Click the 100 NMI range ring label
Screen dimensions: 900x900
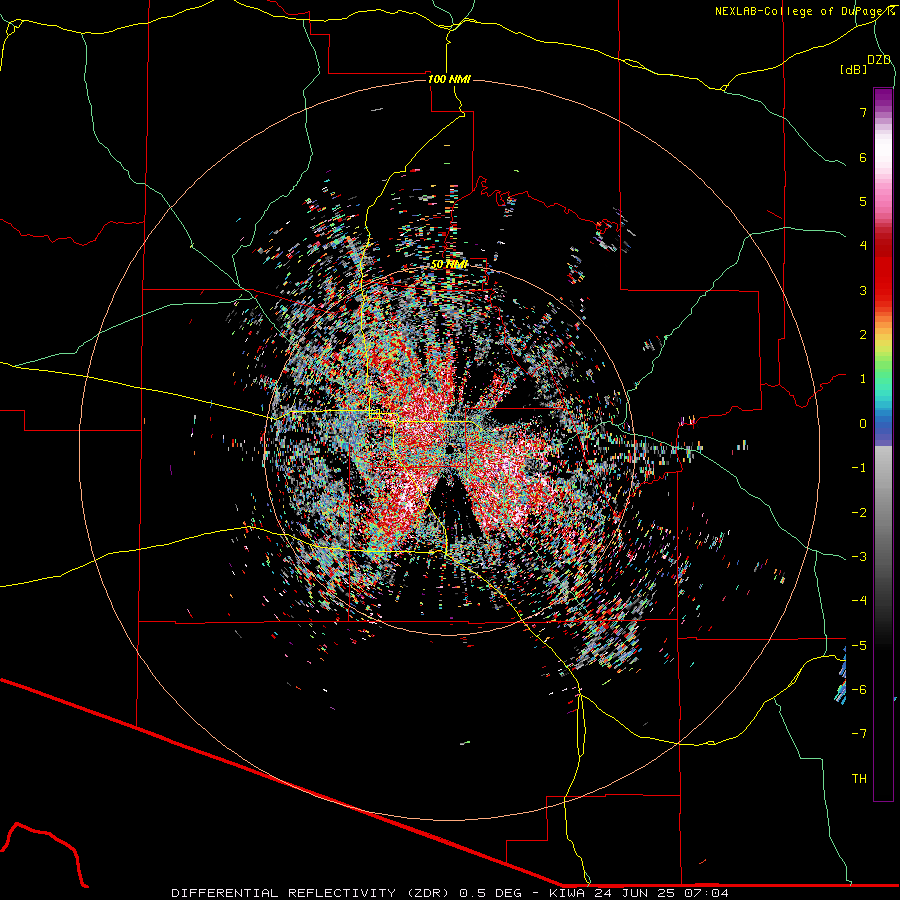click(449, 79)
